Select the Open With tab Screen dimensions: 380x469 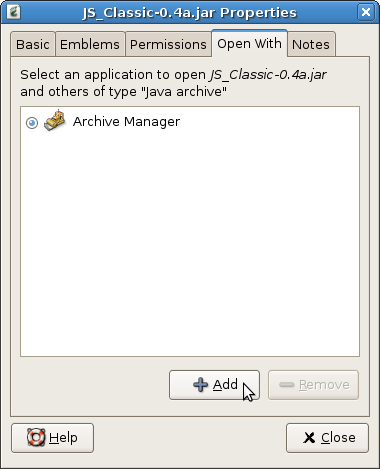(249, 43)
